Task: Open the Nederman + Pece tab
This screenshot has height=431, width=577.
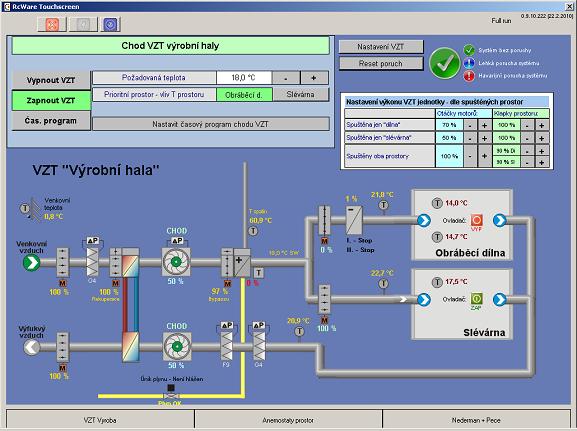Action: (476, 420)
